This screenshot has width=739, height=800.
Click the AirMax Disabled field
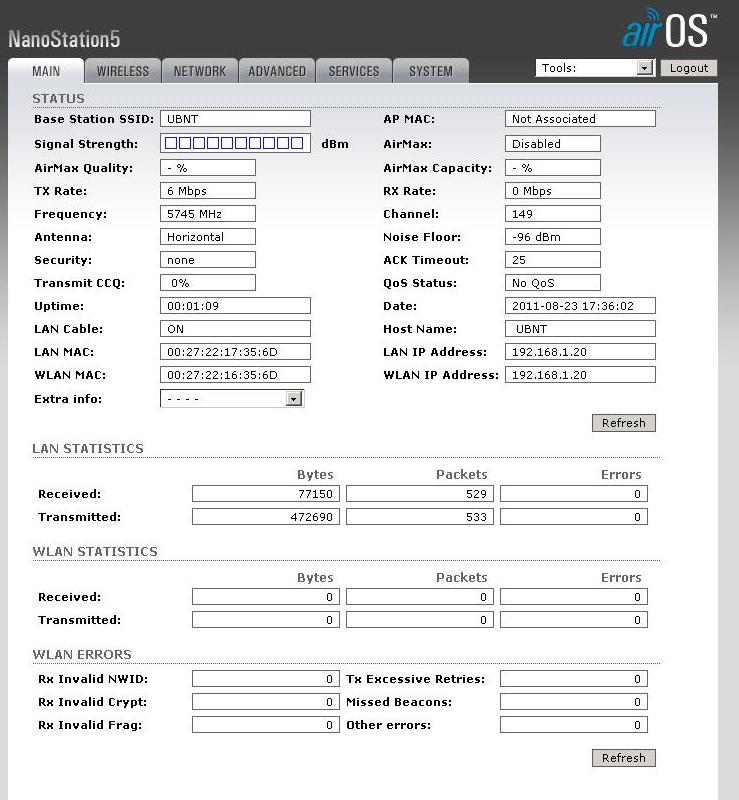point(553,143)
